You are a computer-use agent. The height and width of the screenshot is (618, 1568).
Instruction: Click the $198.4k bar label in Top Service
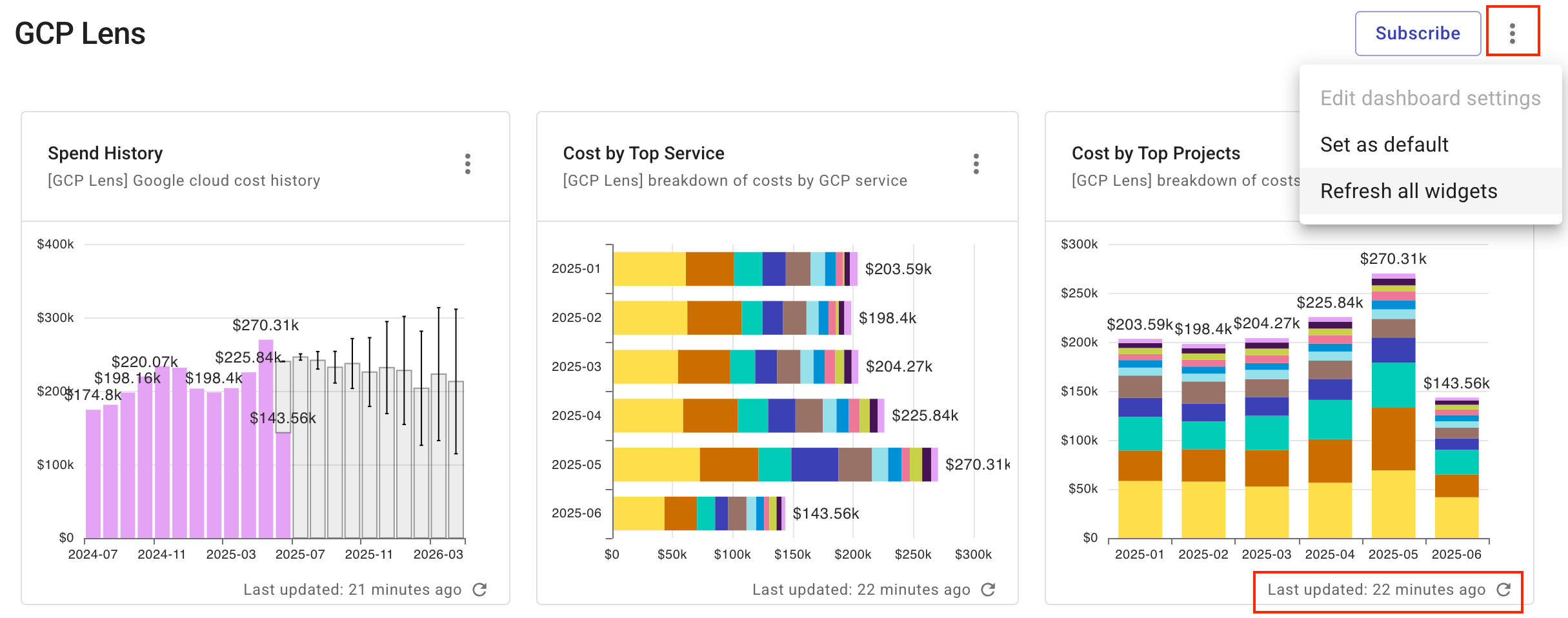tap(887, 318)
